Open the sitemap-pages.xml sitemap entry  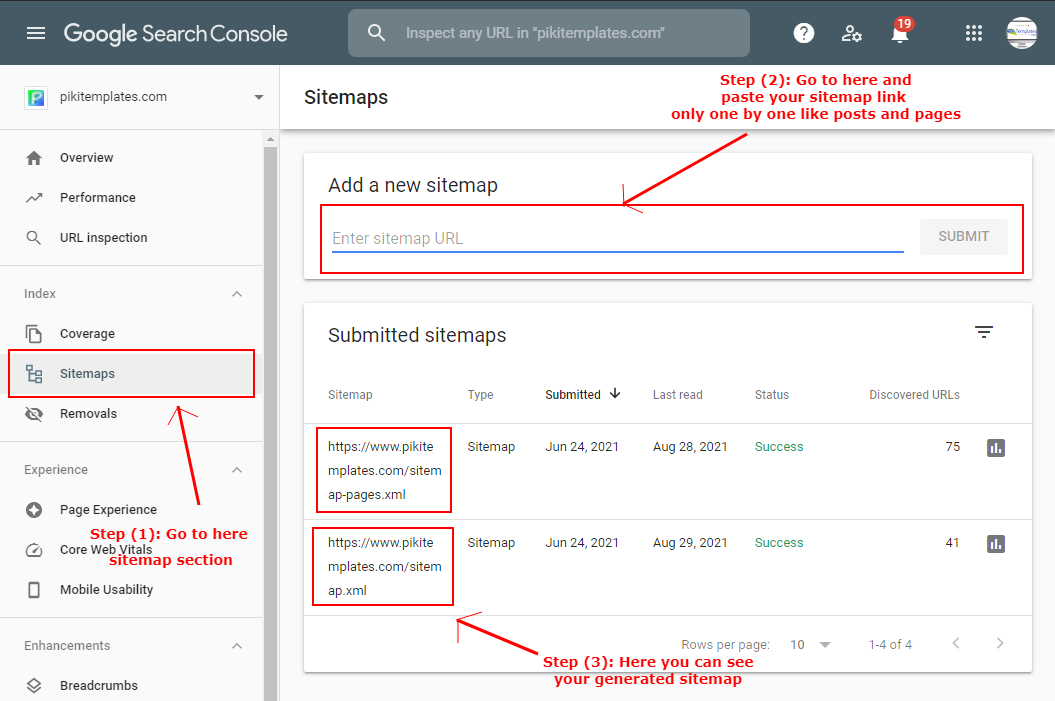tap(384, 470)
